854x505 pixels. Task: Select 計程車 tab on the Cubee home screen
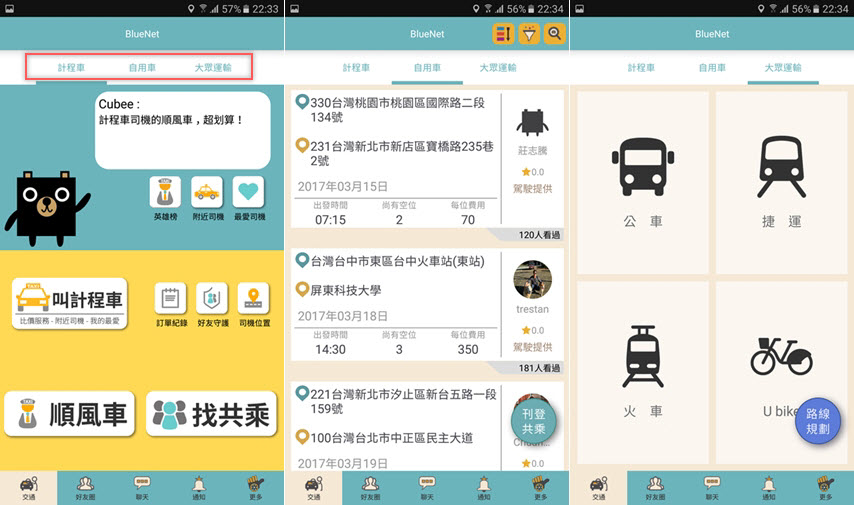tap(71, 68)
